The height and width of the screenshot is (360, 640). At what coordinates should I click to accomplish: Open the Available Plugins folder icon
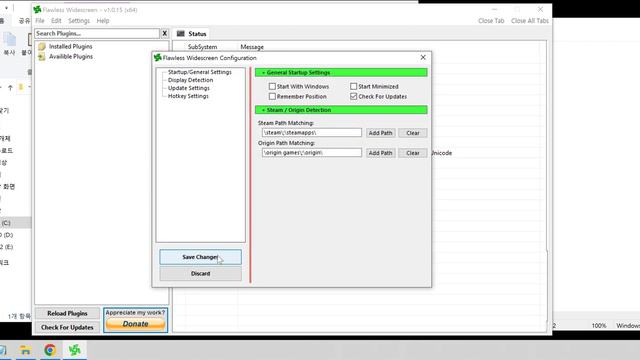42,57
